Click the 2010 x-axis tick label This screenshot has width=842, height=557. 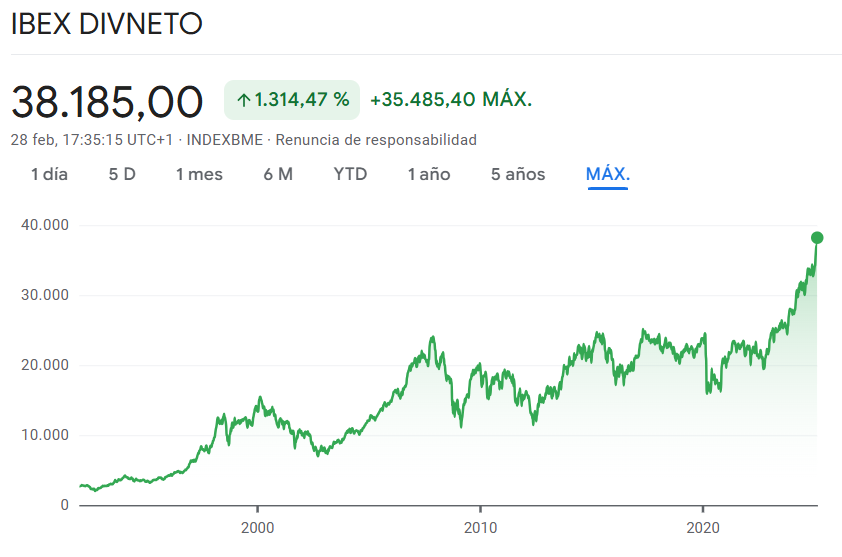point(480,527)
